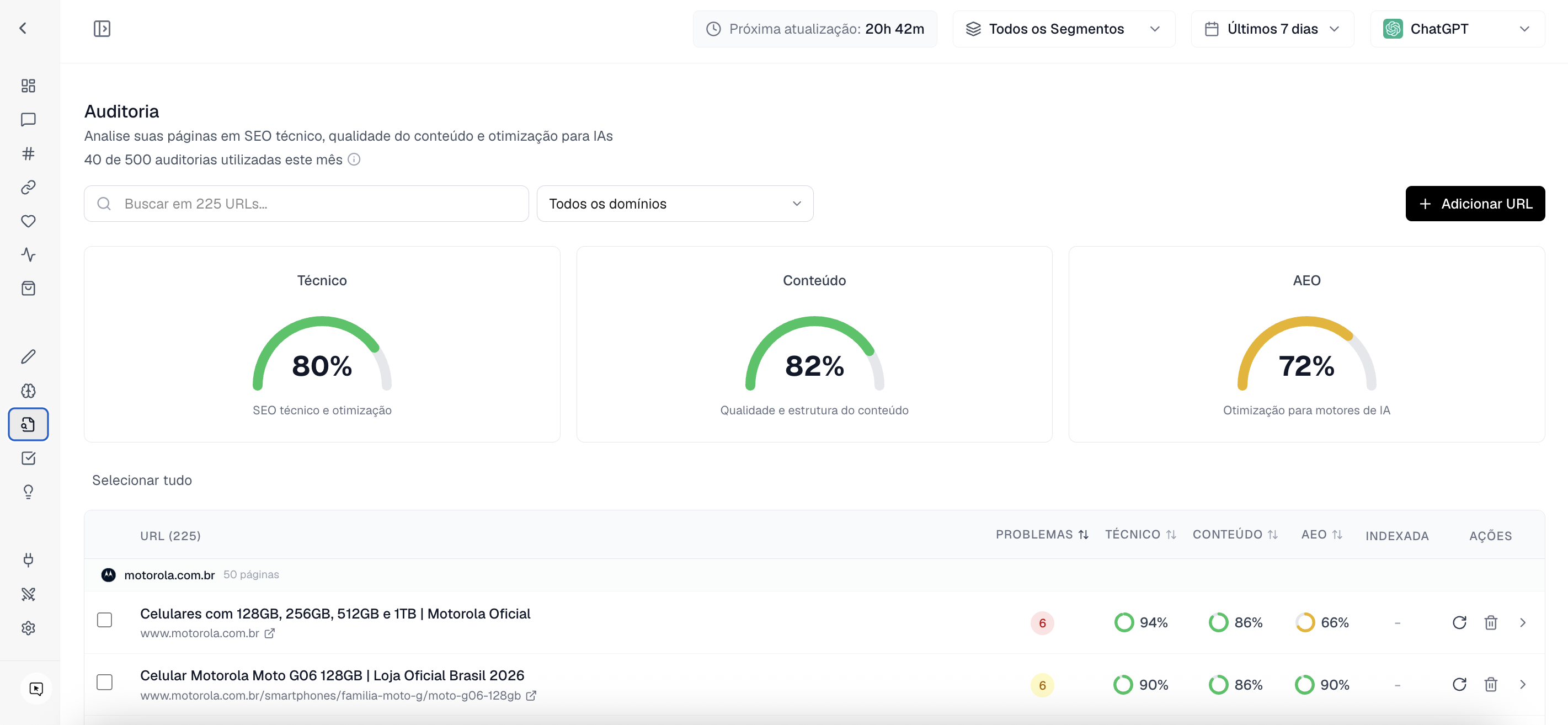Delete the Moto G06 128GB row

[x=1491, y=685]
